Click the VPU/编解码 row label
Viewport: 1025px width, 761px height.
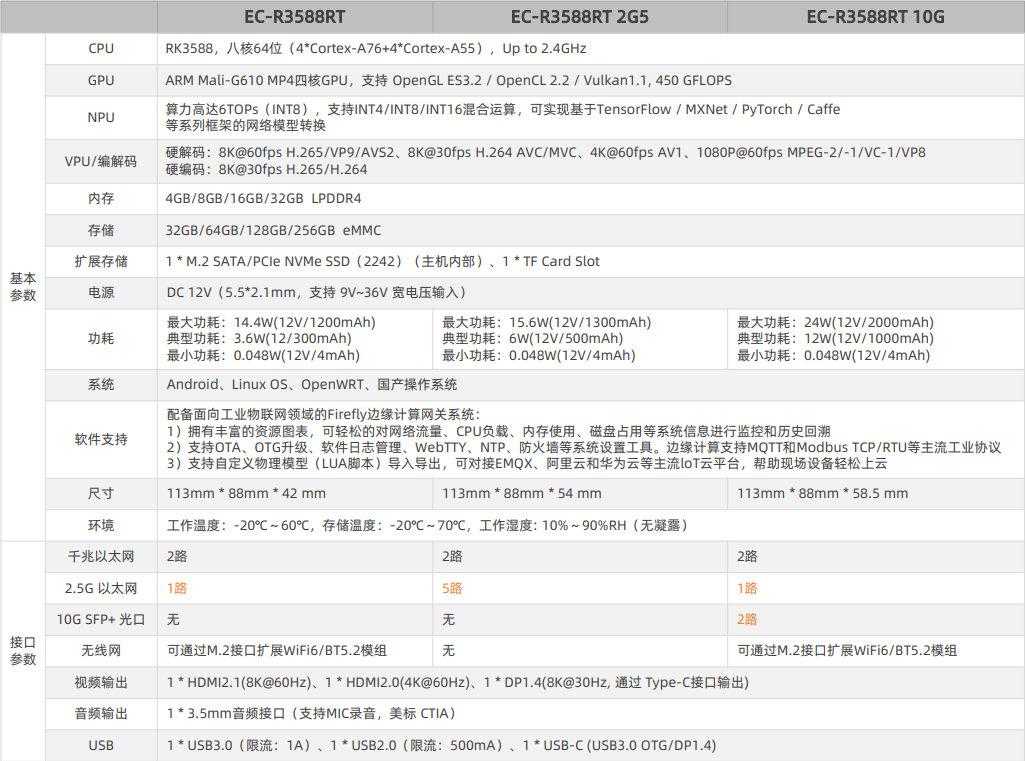100,162
